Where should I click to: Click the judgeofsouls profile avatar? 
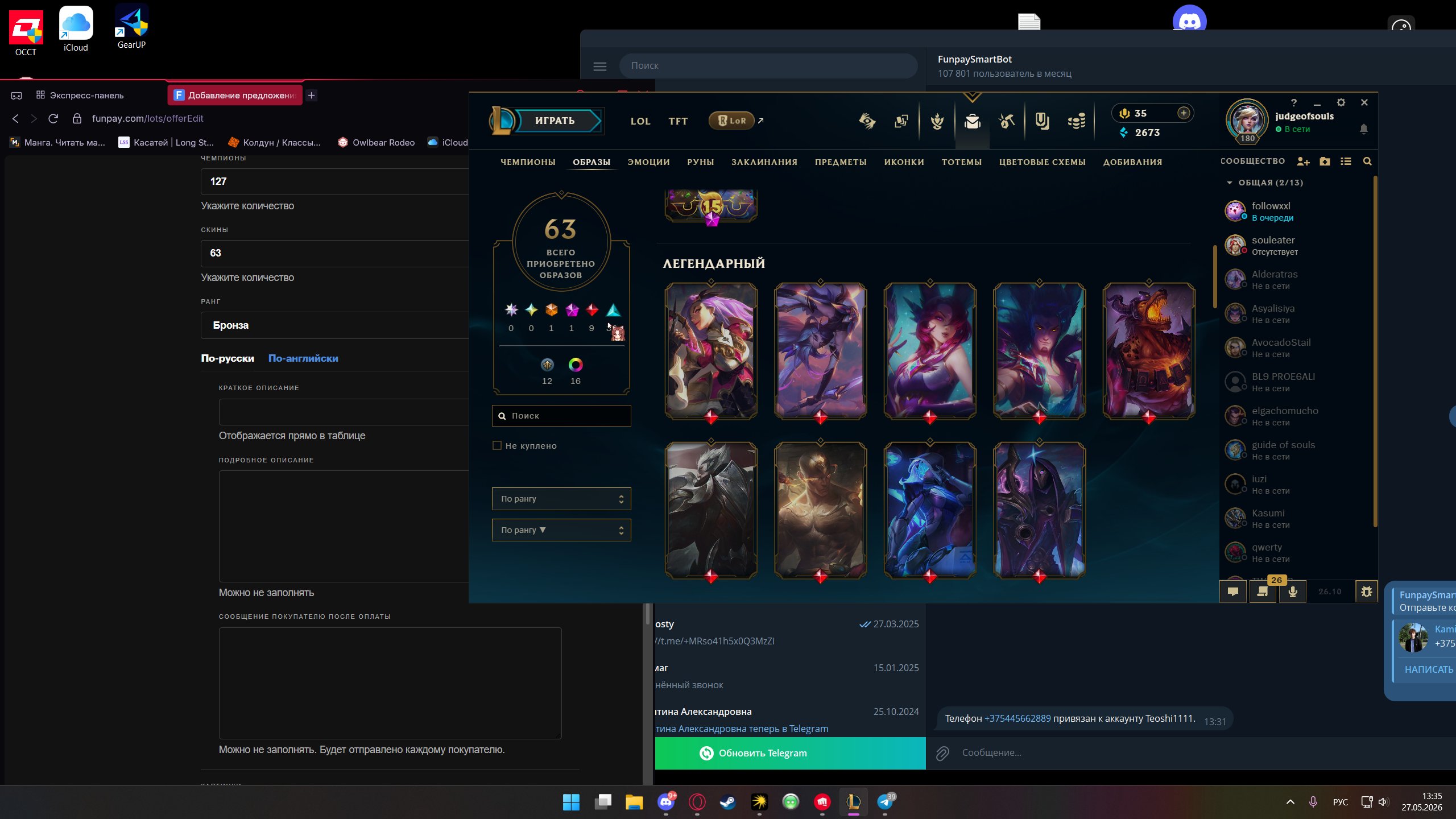tap(1247, 120)
